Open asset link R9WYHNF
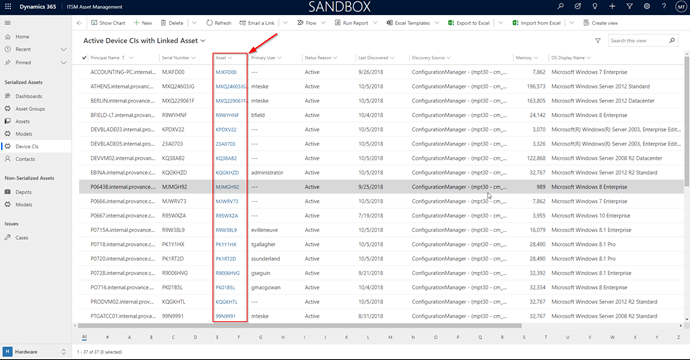Screen dimensions: 690x360 click(x=227, y=115)
